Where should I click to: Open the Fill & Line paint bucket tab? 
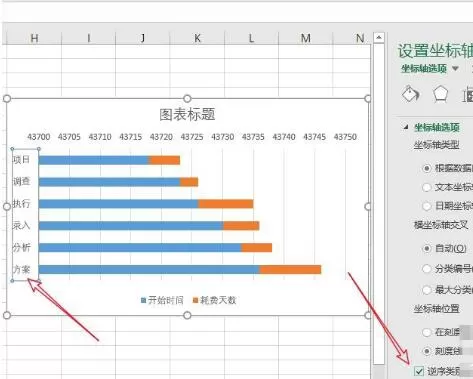[410, 94]
